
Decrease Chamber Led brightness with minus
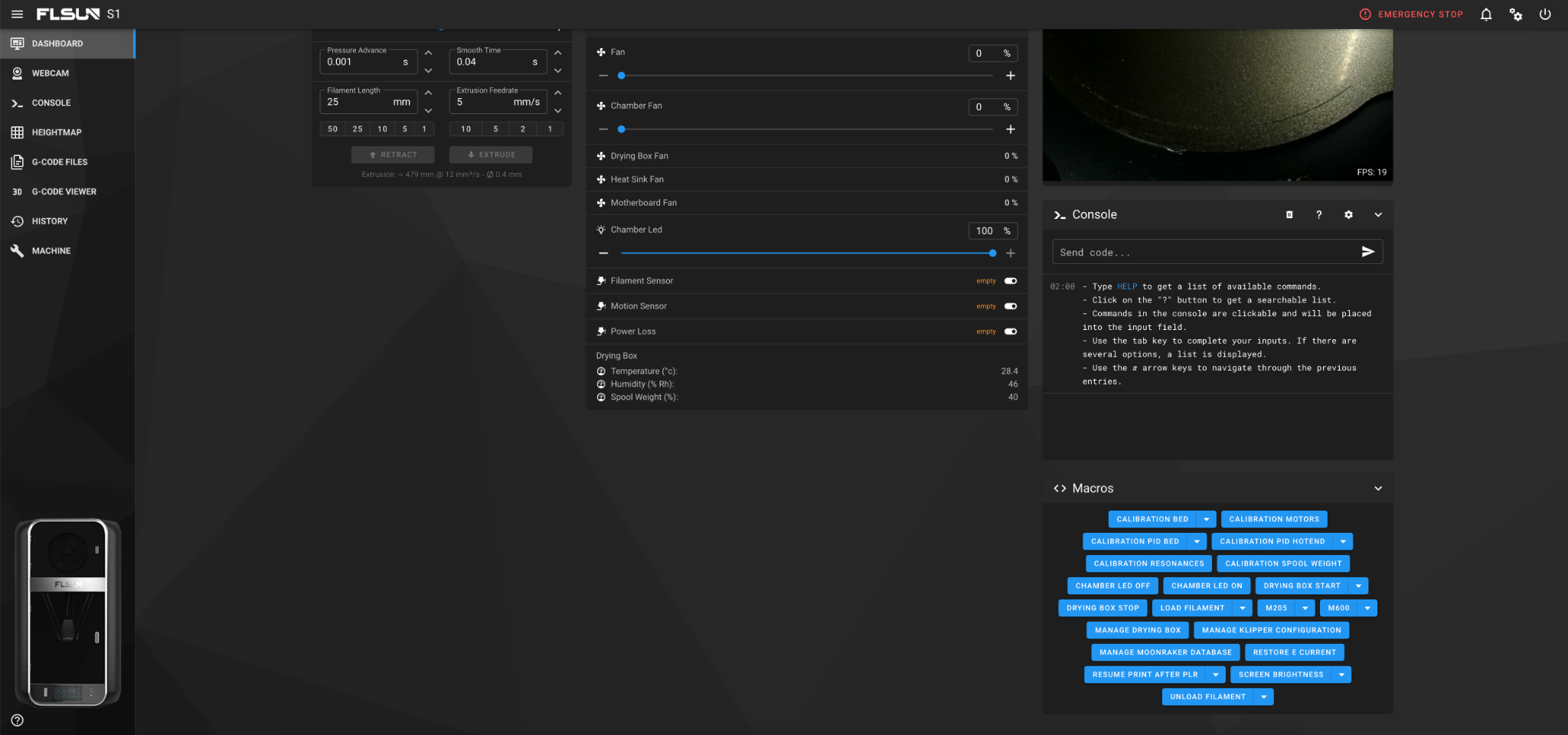pos(603,253)
